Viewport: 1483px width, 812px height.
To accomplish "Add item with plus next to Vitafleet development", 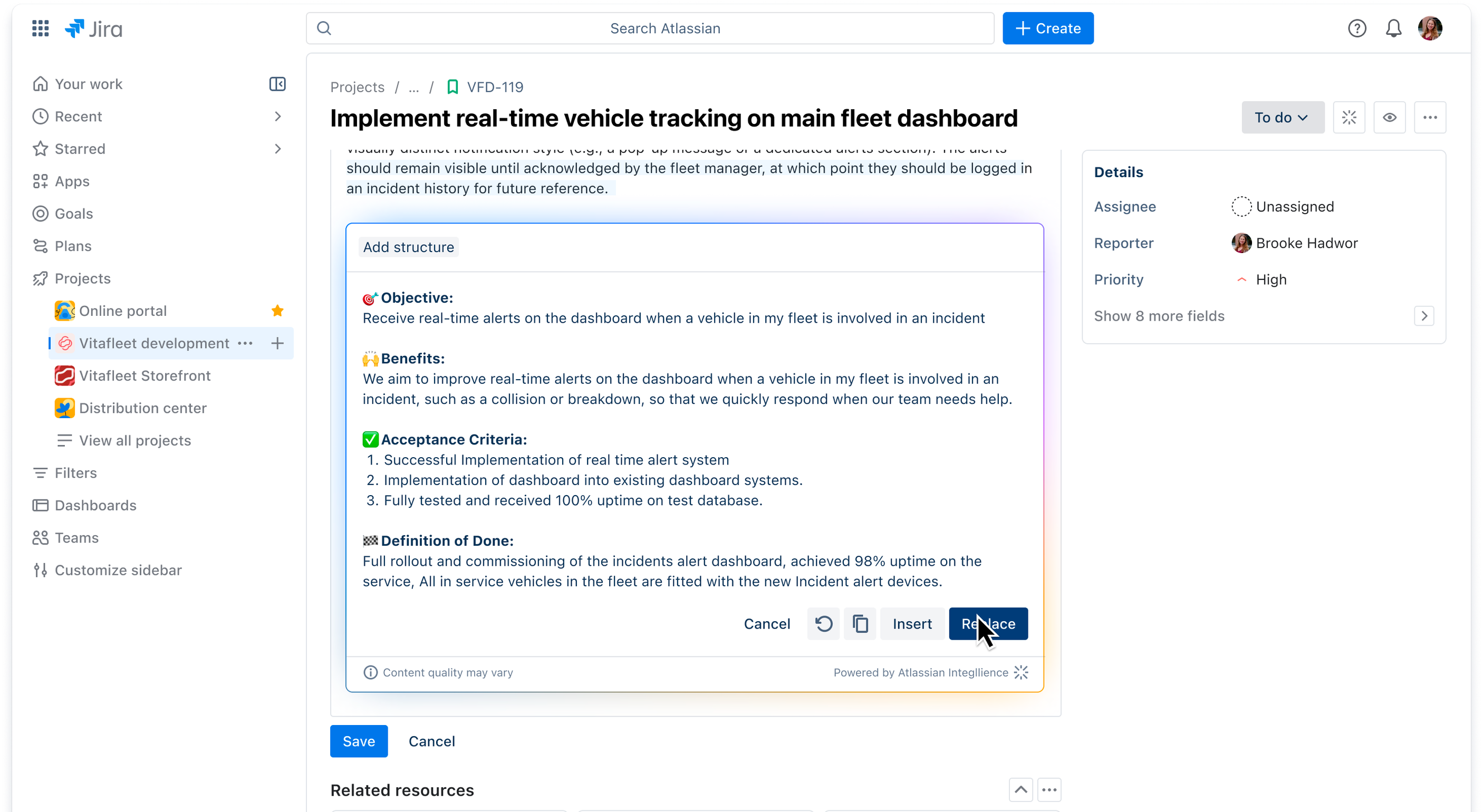I will pos(277,344).
